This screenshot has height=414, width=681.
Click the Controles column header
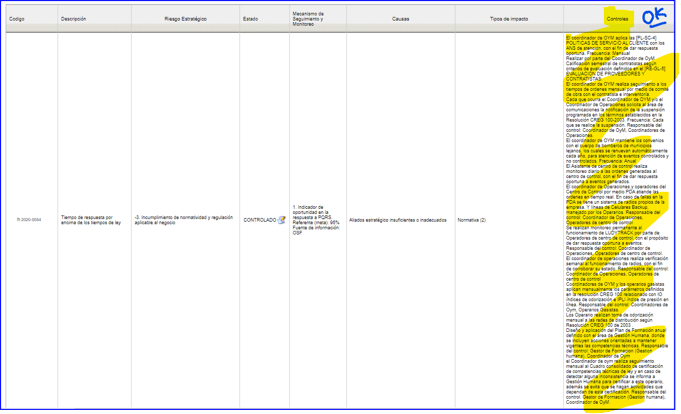[617, 19]
